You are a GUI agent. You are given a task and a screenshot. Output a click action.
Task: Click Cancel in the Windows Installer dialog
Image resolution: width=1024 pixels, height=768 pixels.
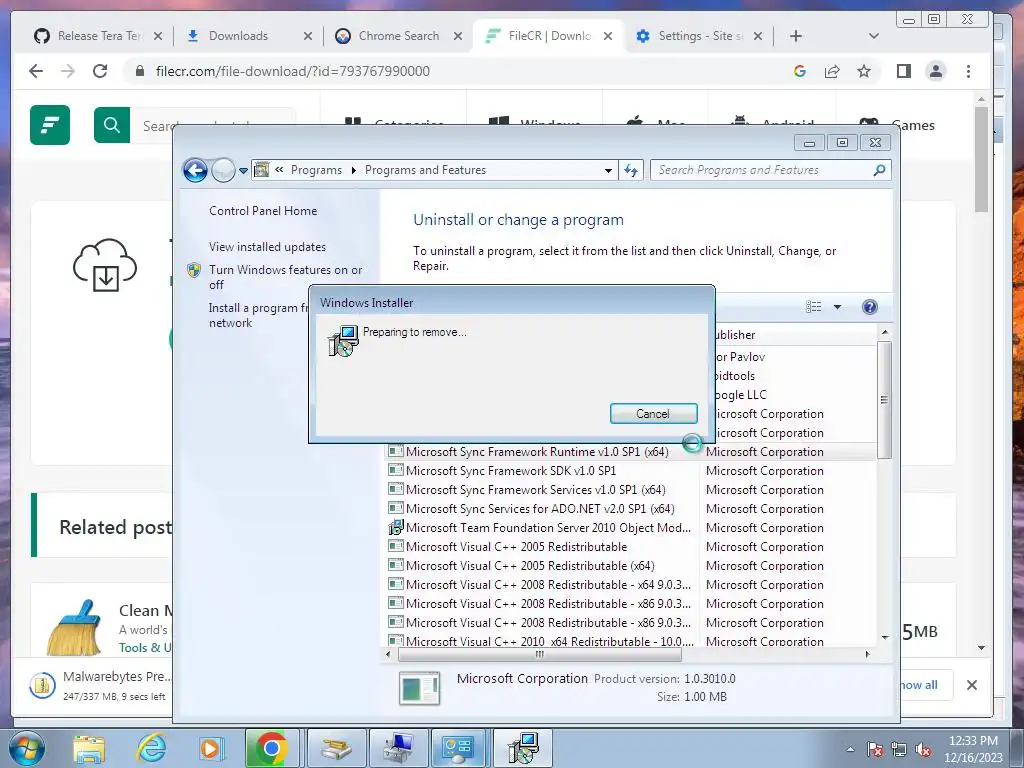[x=653, y=413]
